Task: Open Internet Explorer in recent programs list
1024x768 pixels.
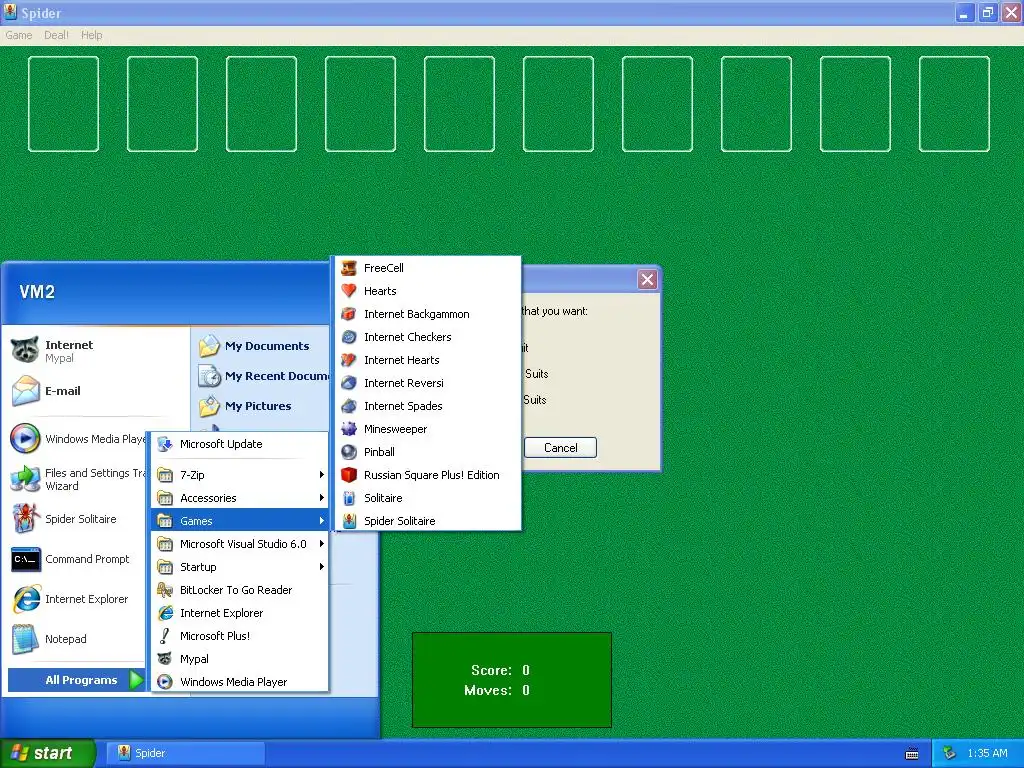Action: pos(77,599)
